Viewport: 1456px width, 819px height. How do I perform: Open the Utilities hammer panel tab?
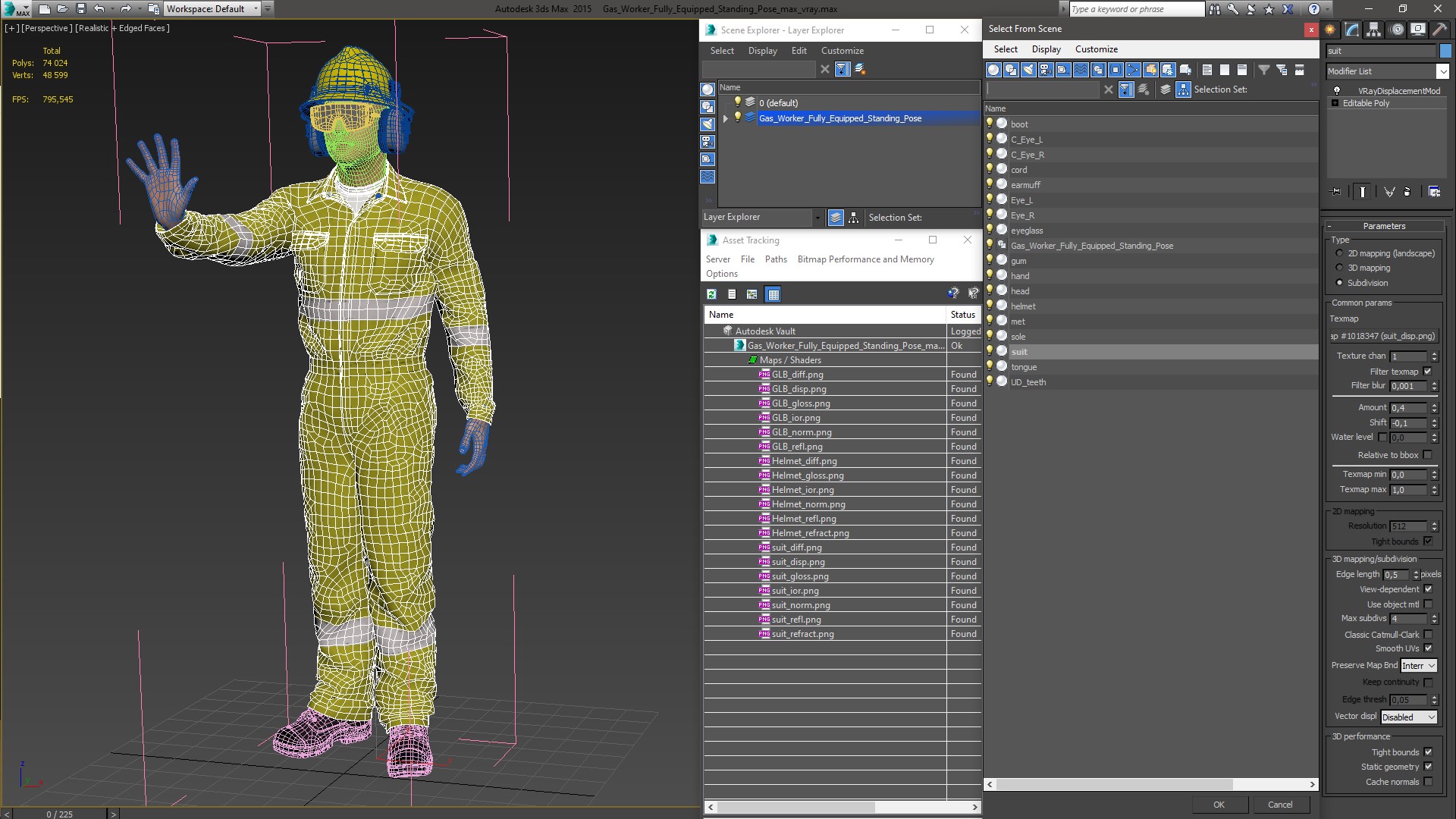click(1439, 30)
